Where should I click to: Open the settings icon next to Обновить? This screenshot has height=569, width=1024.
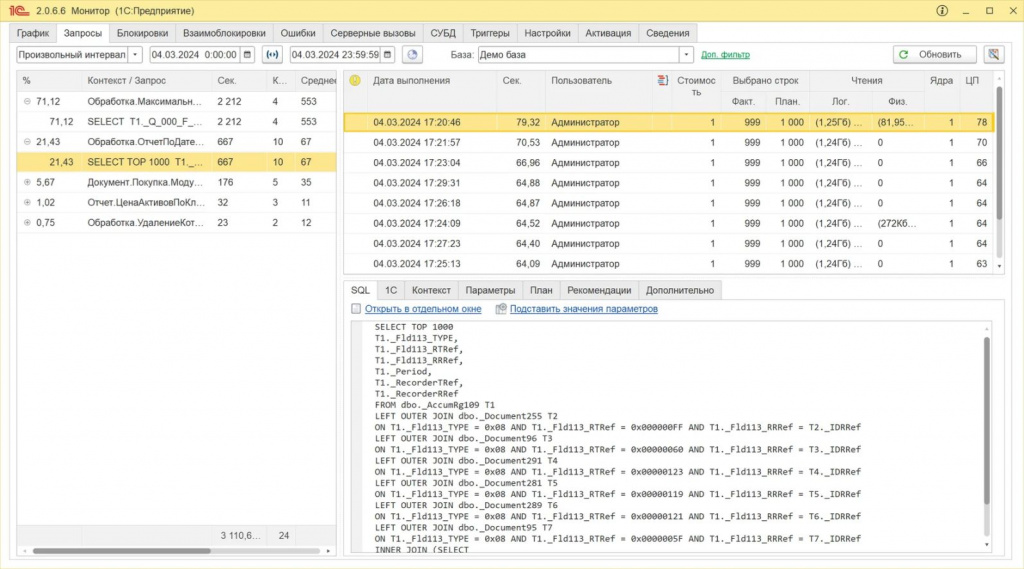click(993, 55)
